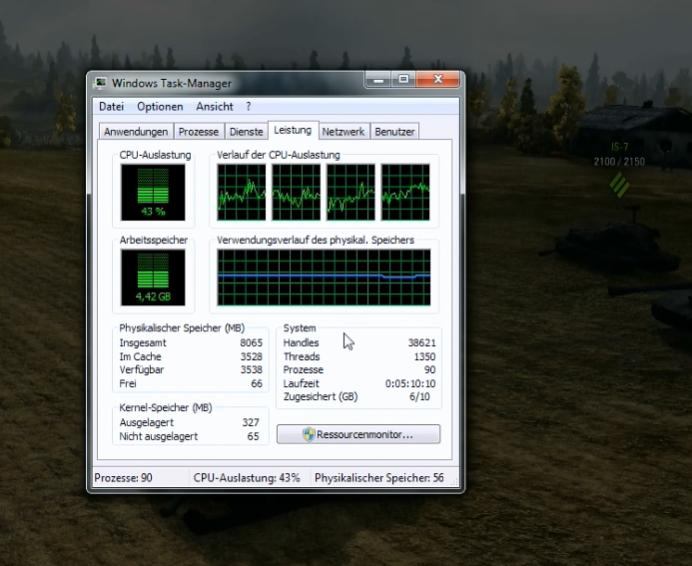Click the Handles value 38621
This screenshot has width=692, height=566.
point(421,343)
